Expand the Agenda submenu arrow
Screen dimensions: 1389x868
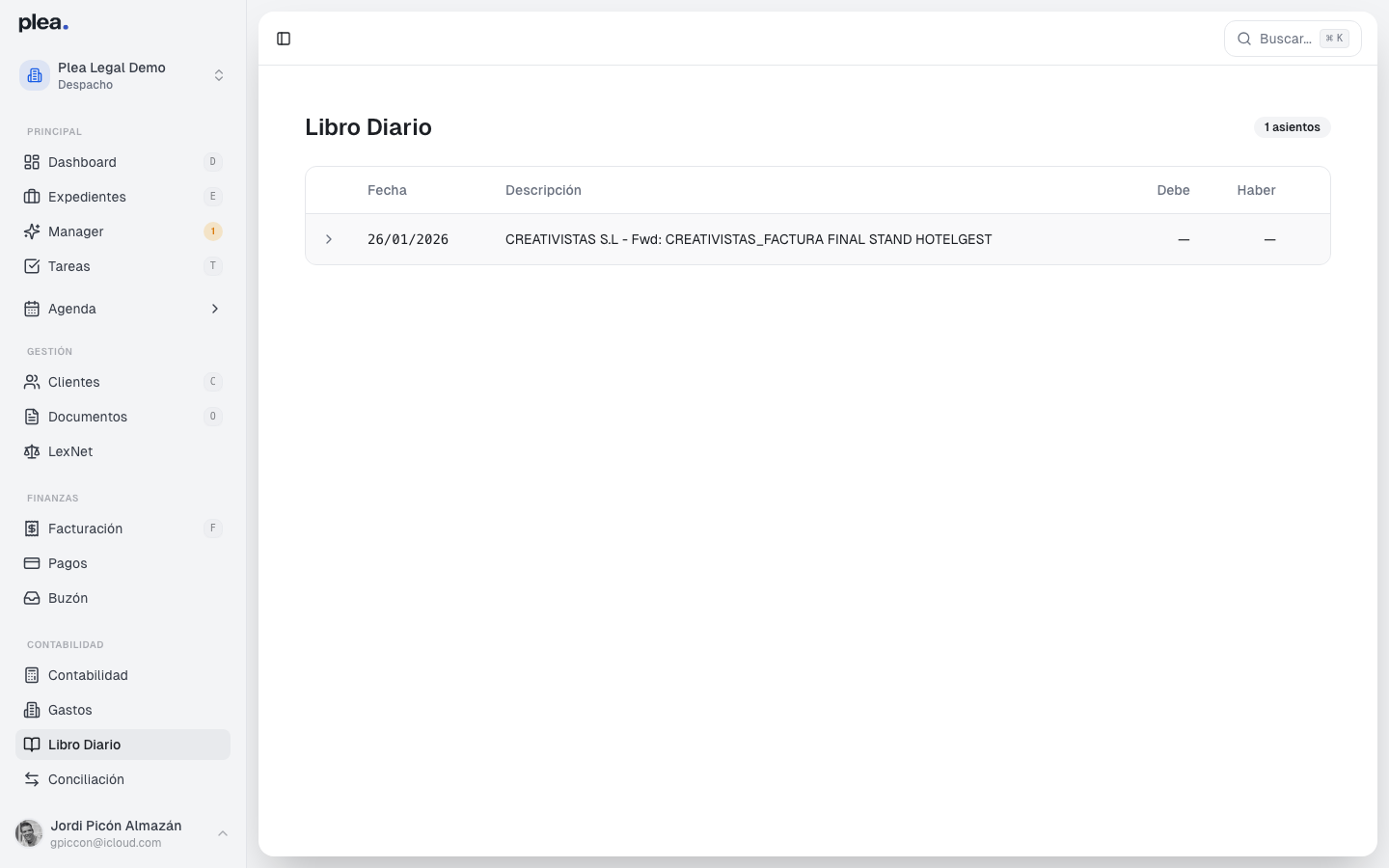[214, 309]
